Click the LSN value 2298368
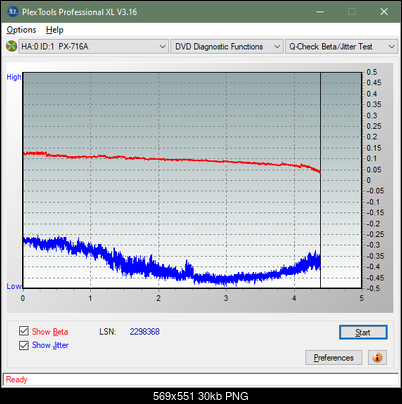This screenshot has width=402, height=404. click(x=145, y=332)
